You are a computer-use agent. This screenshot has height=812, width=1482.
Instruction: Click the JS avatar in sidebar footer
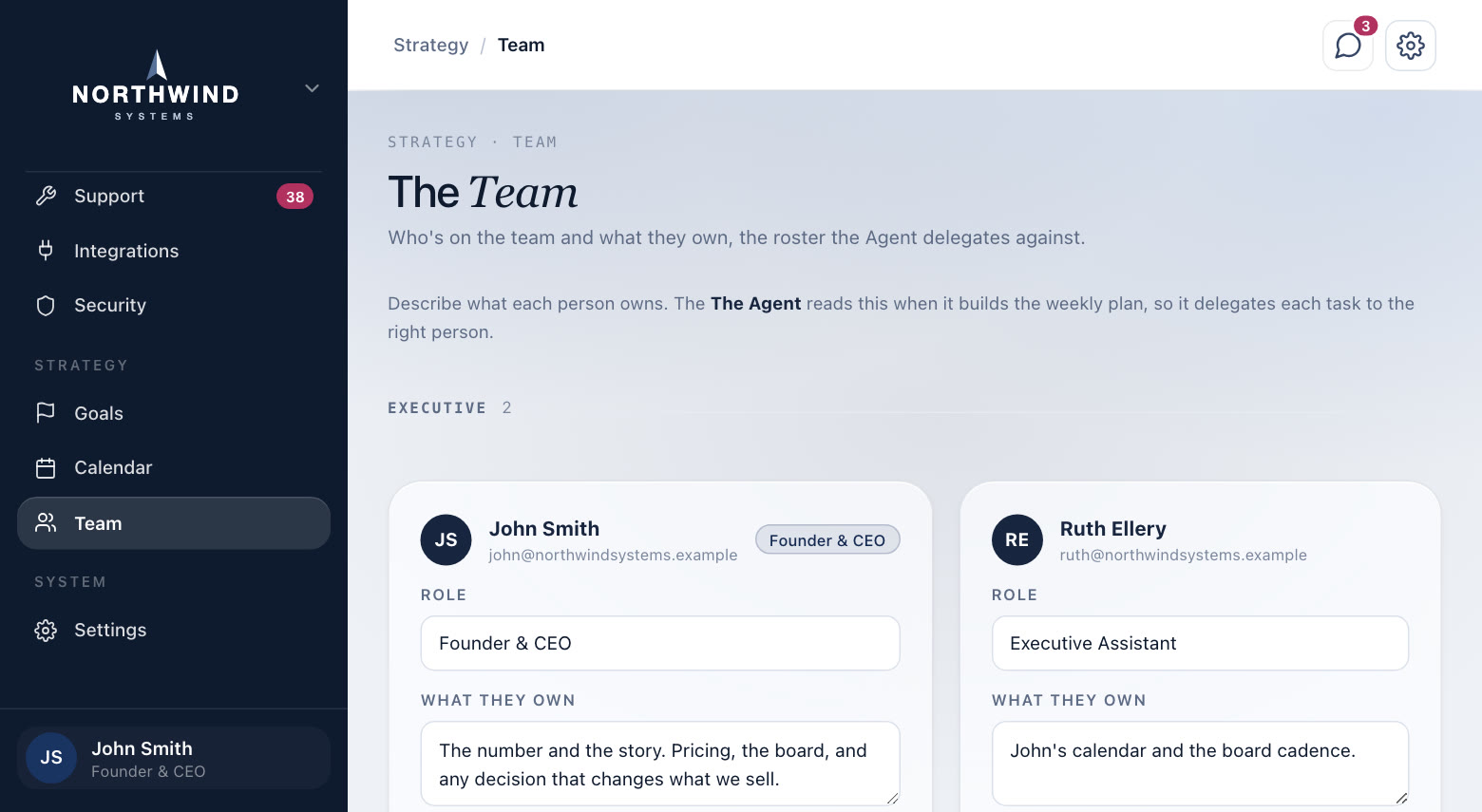(x=51, y=758)
